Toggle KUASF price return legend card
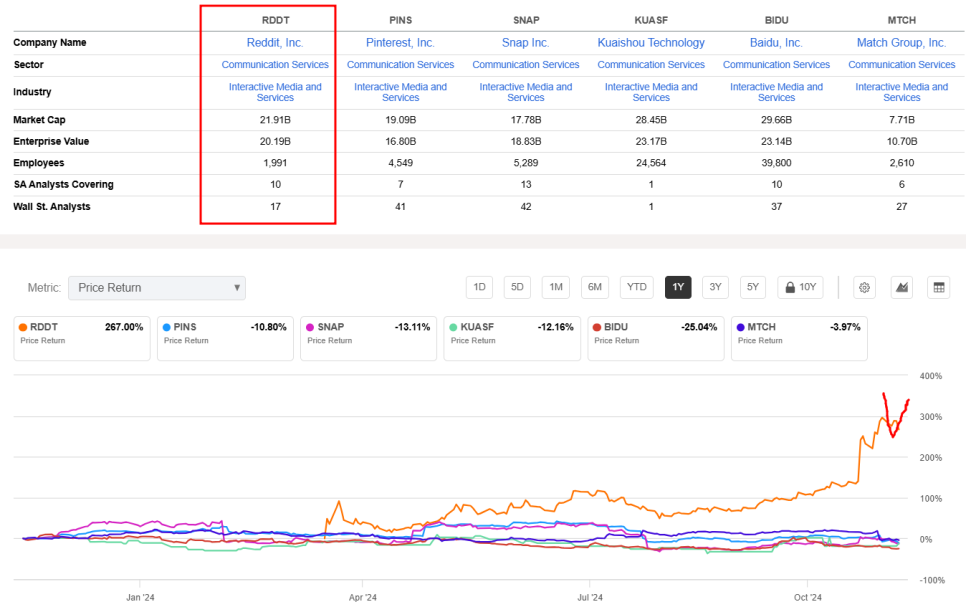Viewport: 966px width, 612px height. click(x=513, y=338)
